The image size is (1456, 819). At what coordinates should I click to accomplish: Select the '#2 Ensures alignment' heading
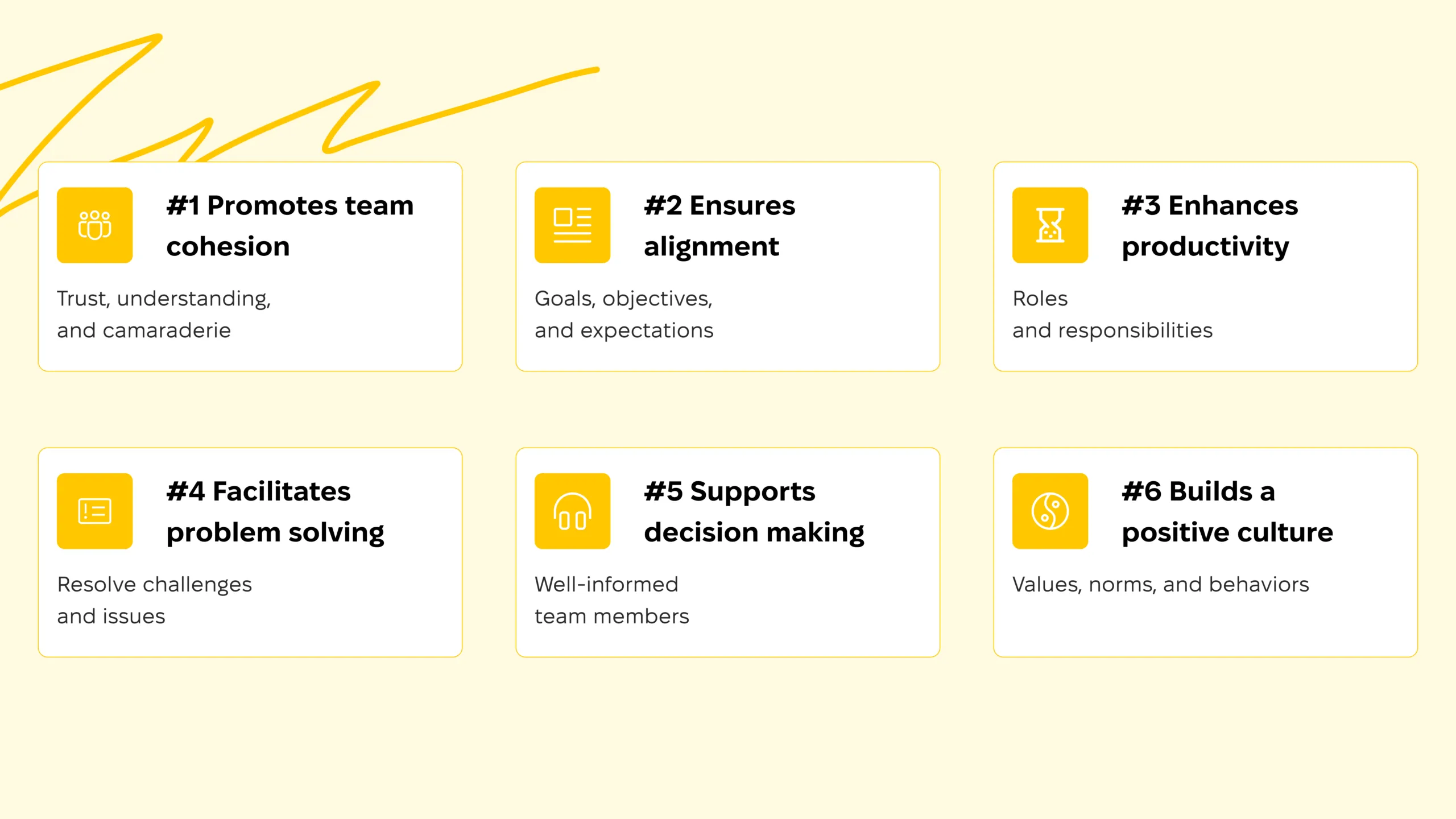719,226
